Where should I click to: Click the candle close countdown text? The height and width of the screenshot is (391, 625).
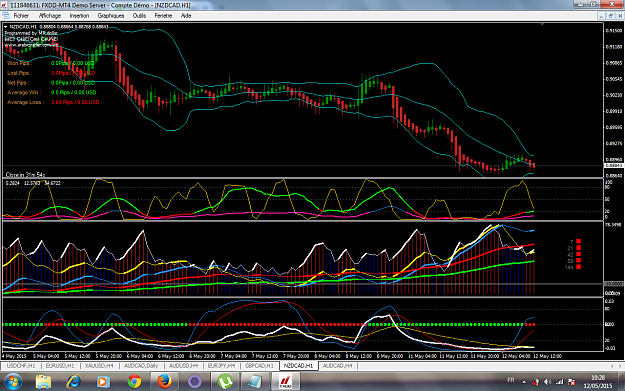[25, 175]
